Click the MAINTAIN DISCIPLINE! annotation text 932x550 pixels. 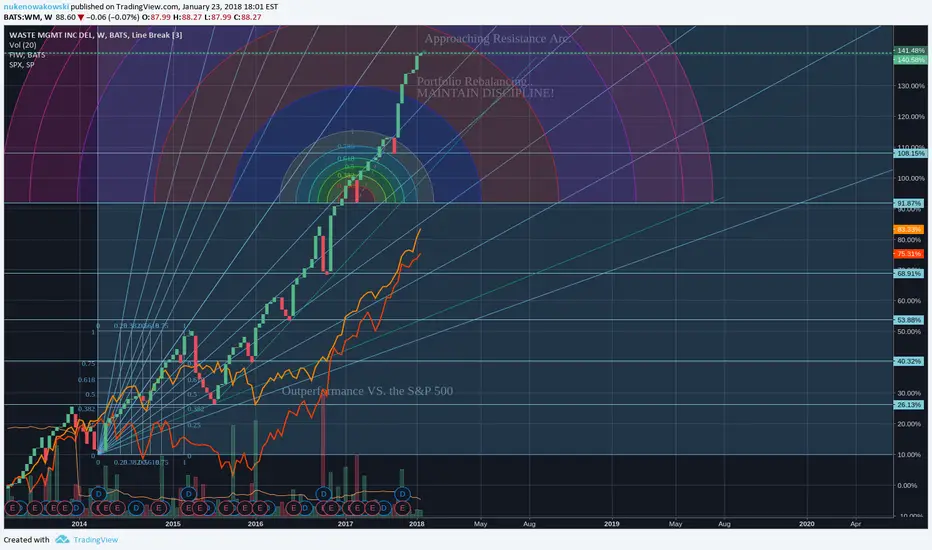tap(485, 93)
